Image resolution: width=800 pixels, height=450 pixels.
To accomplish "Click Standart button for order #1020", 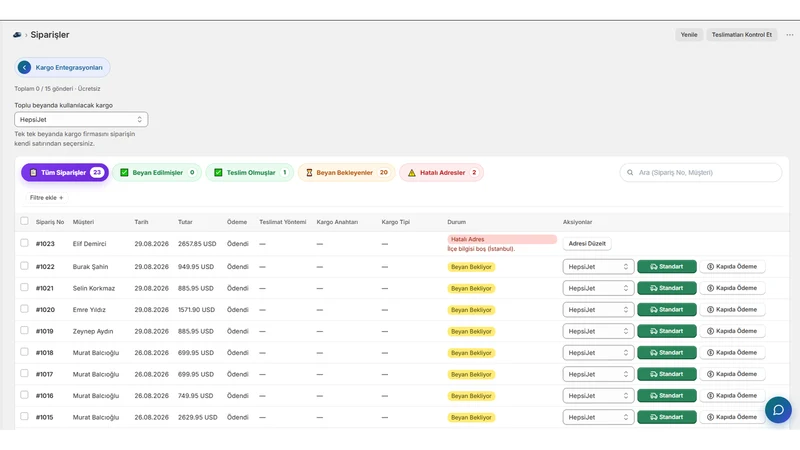I will pyautogui.click(x=667, y=309).
